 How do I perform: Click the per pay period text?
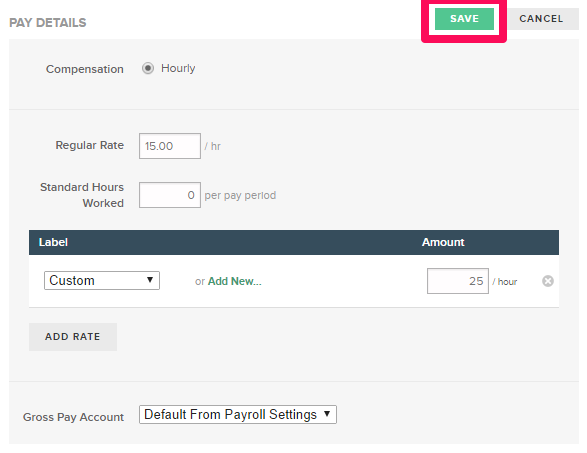(x=240, y=195)
